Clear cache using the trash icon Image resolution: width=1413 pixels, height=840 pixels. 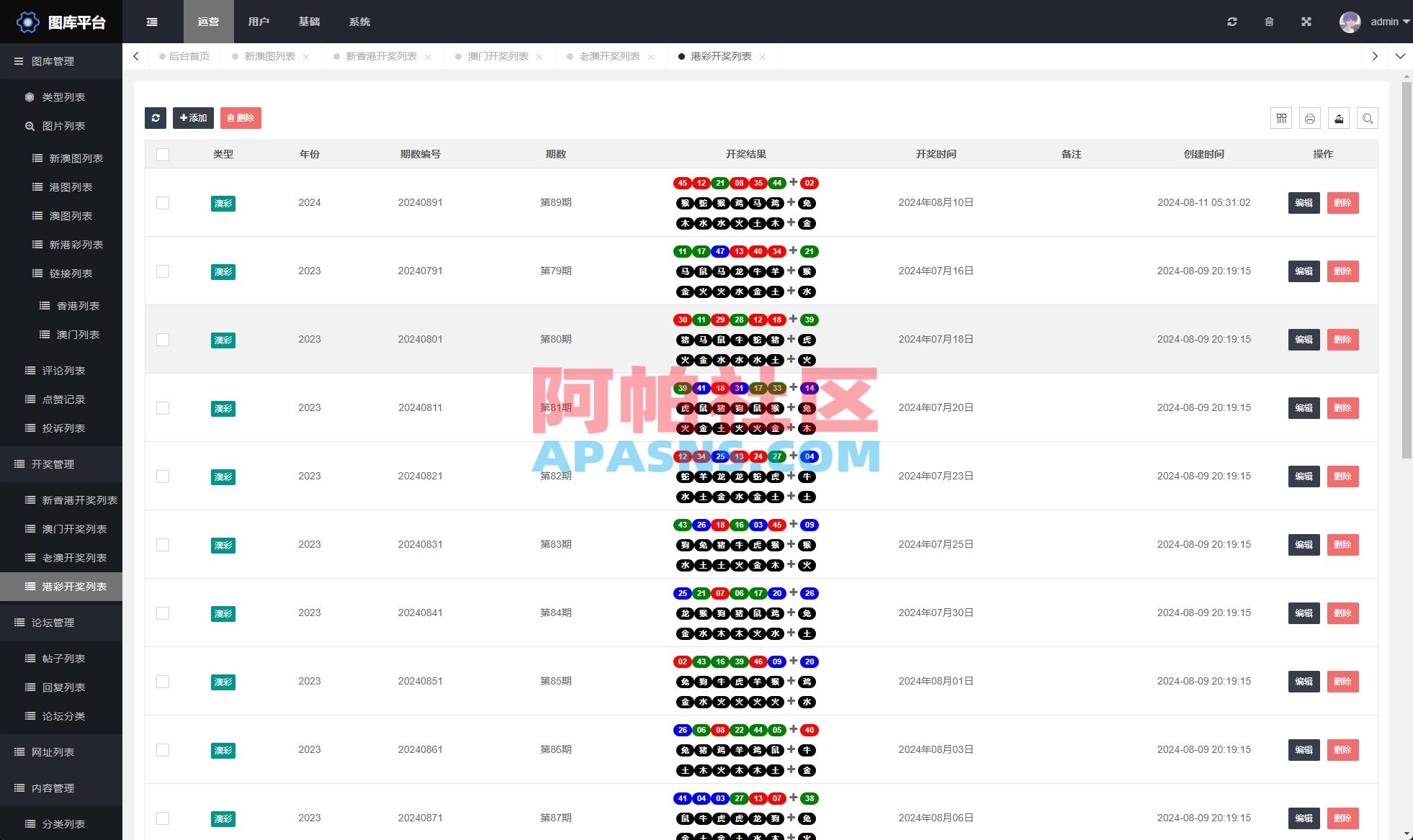(1269, 21)
